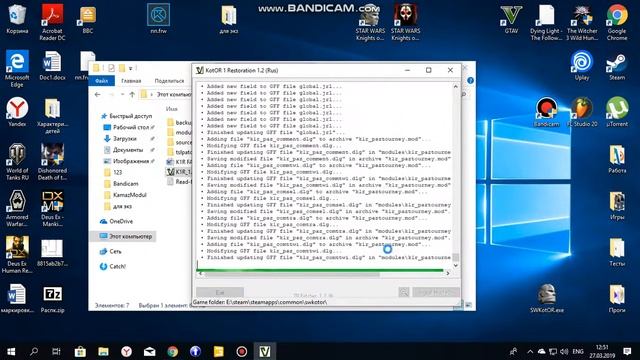The width and height of the screenshot is (640, 360).
Task: Open Microsoft Store from the taskbar
Action: click(80, 351)
